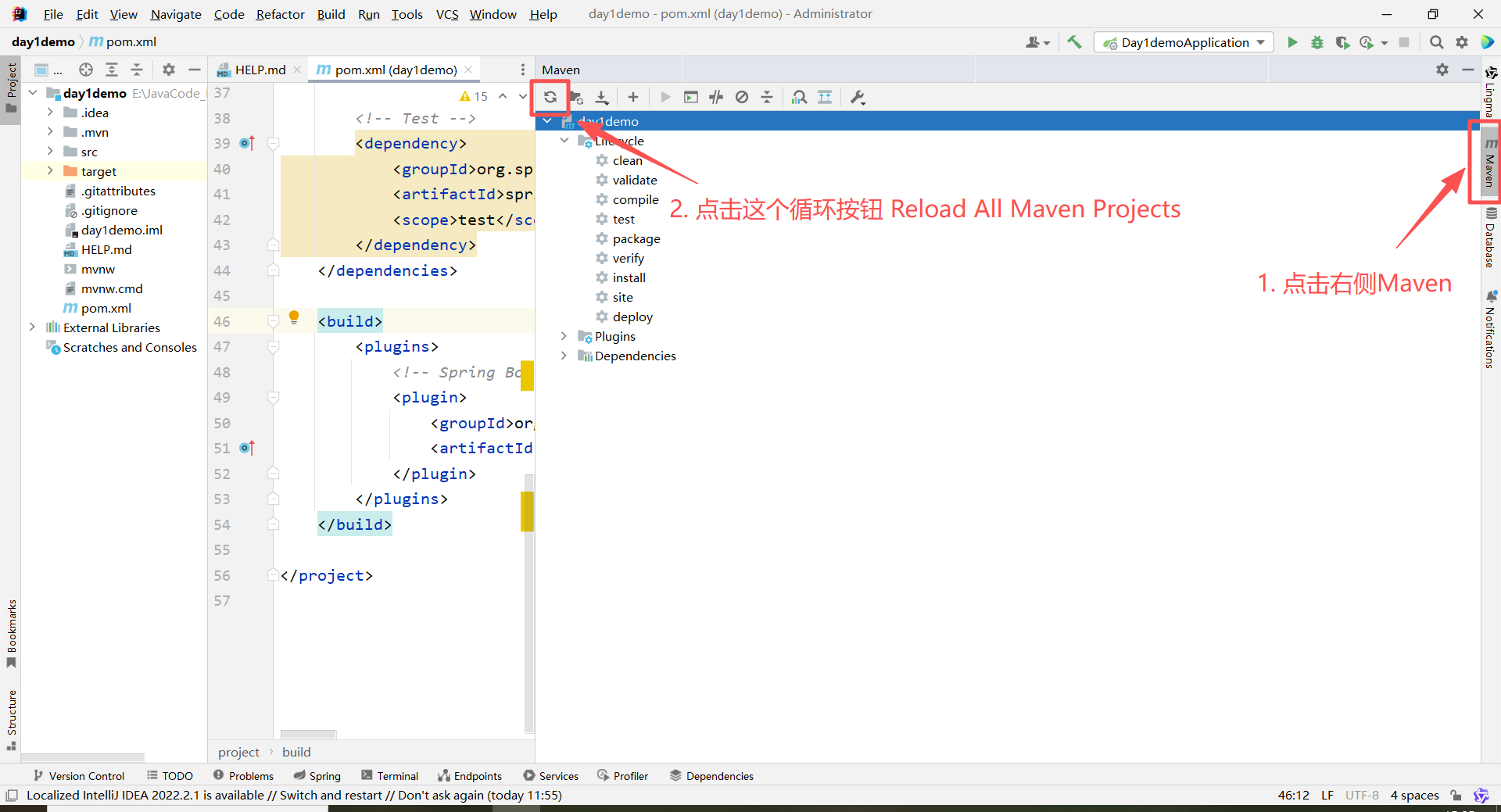Viewport: 1501px width, 812px height.
Task: Close pom.xml editor tab
Action: tap(468, 70)
